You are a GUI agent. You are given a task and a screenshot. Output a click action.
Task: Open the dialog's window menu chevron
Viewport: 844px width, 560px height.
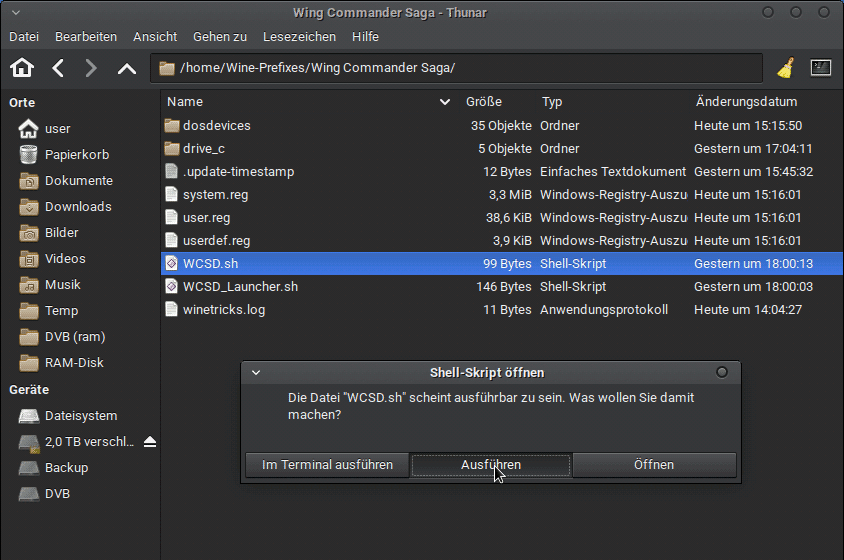click(256, 373)
